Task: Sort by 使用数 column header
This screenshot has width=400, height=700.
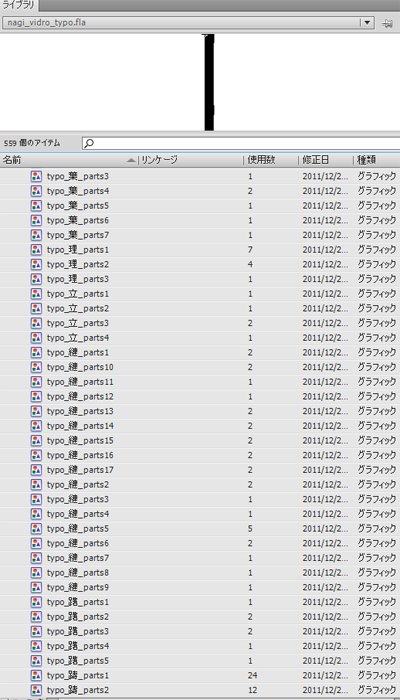Action: (x=261, y=160)
